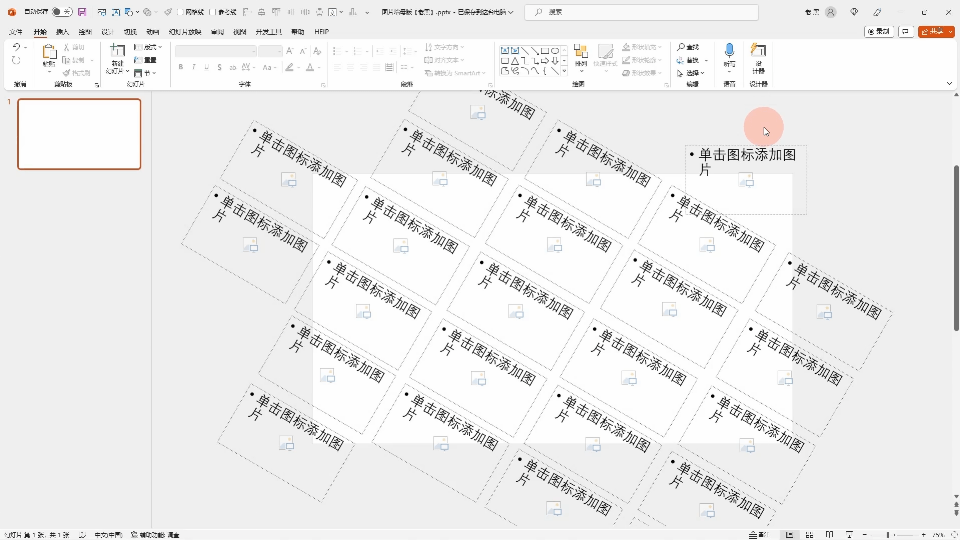This screenshot has width=960, height=540.
Task: Open the font name dropdown box
Action: (216, 50)
